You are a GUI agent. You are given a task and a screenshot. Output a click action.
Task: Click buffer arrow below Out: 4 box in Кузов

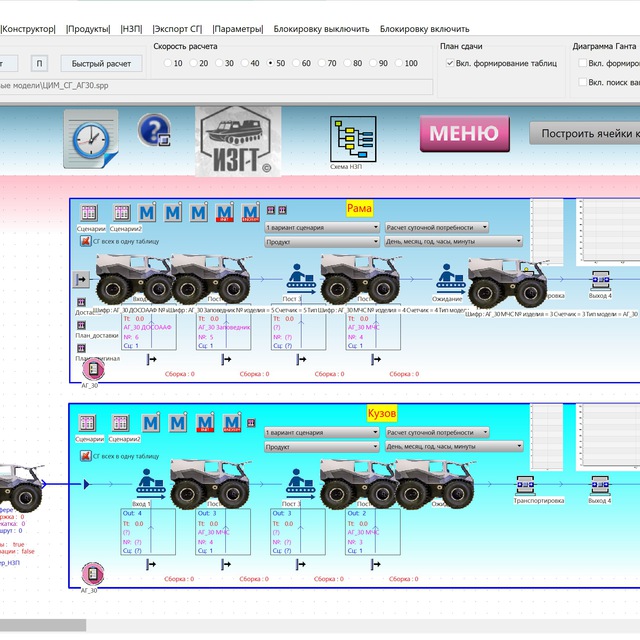click(151, 564)
